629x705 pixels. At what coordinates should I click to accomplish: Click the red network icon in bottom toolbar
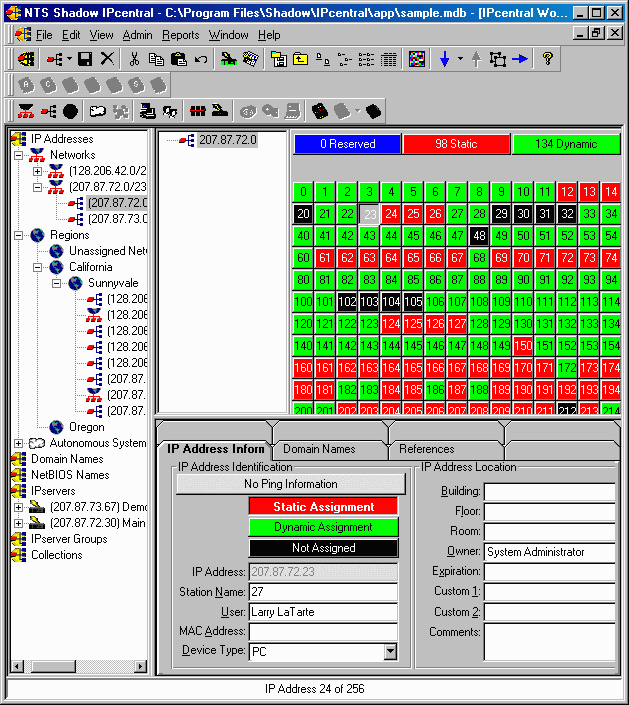point(26,111)
